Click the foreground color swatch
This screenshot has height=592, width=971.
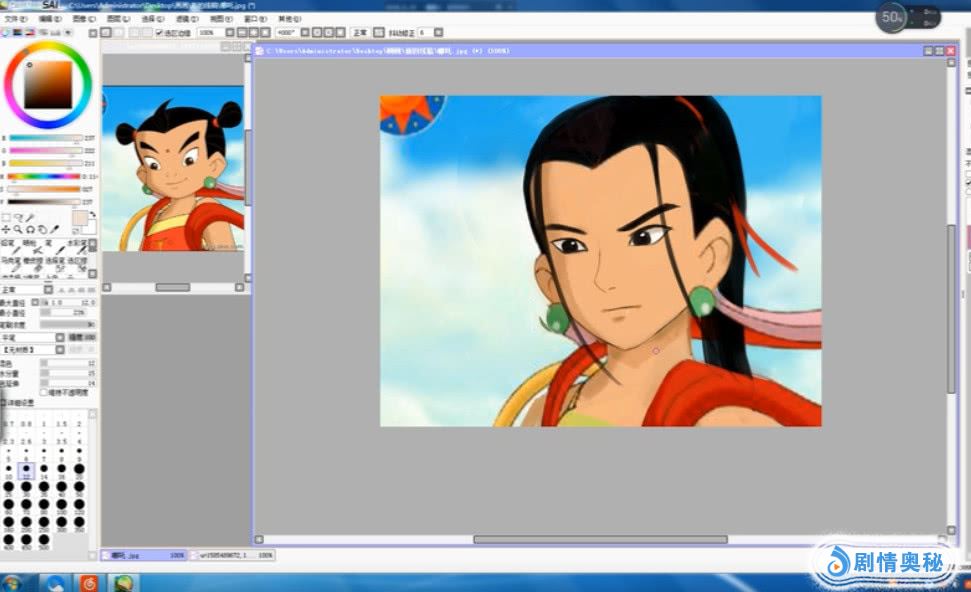coord(78,219)
